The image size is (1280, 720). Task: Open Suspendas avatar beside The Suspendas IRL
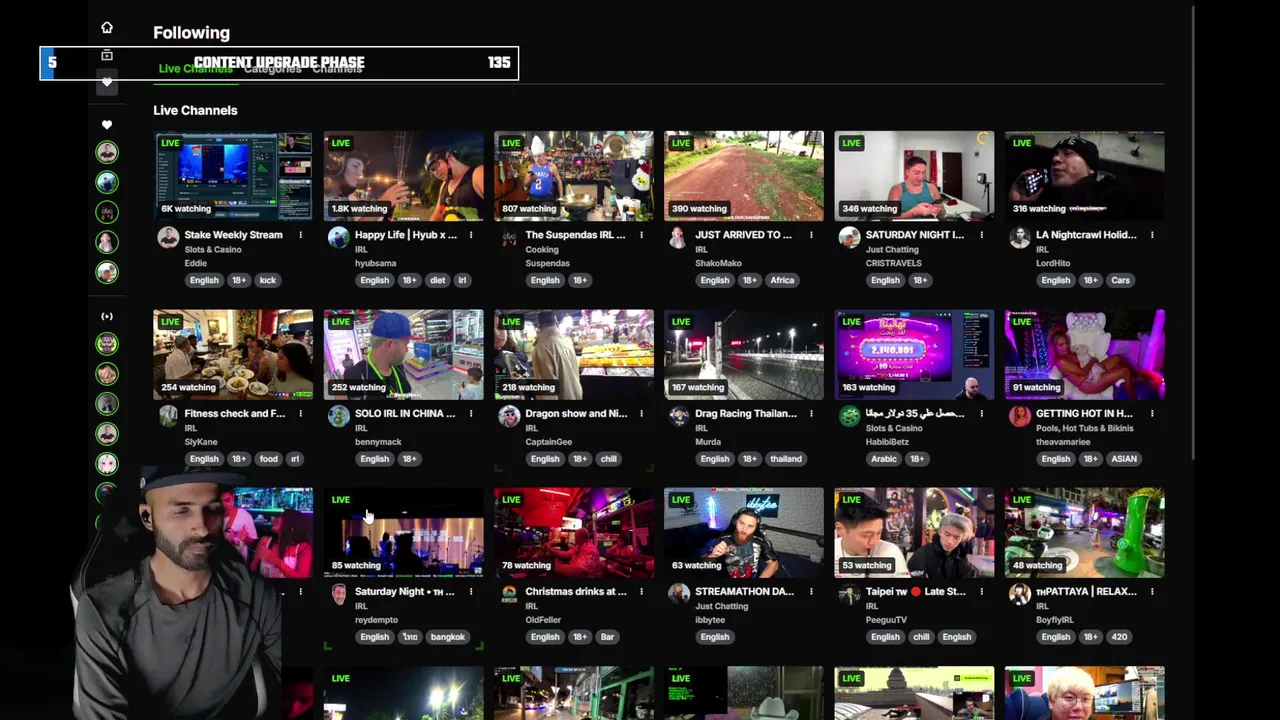click(x=509, y=237)
